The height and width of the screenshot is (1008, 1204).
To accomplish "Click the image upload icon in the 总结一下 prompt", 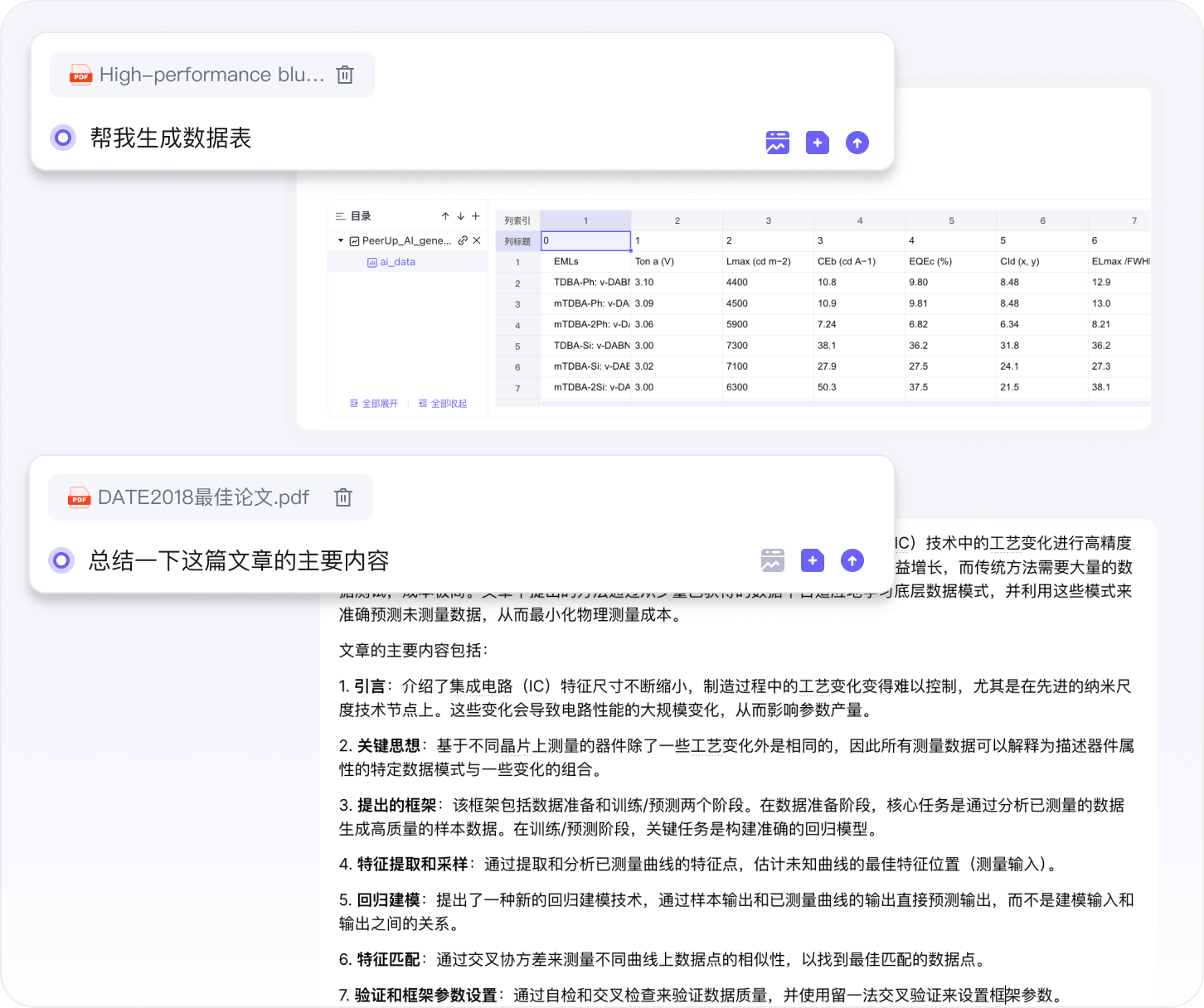I will click(773, 560).
